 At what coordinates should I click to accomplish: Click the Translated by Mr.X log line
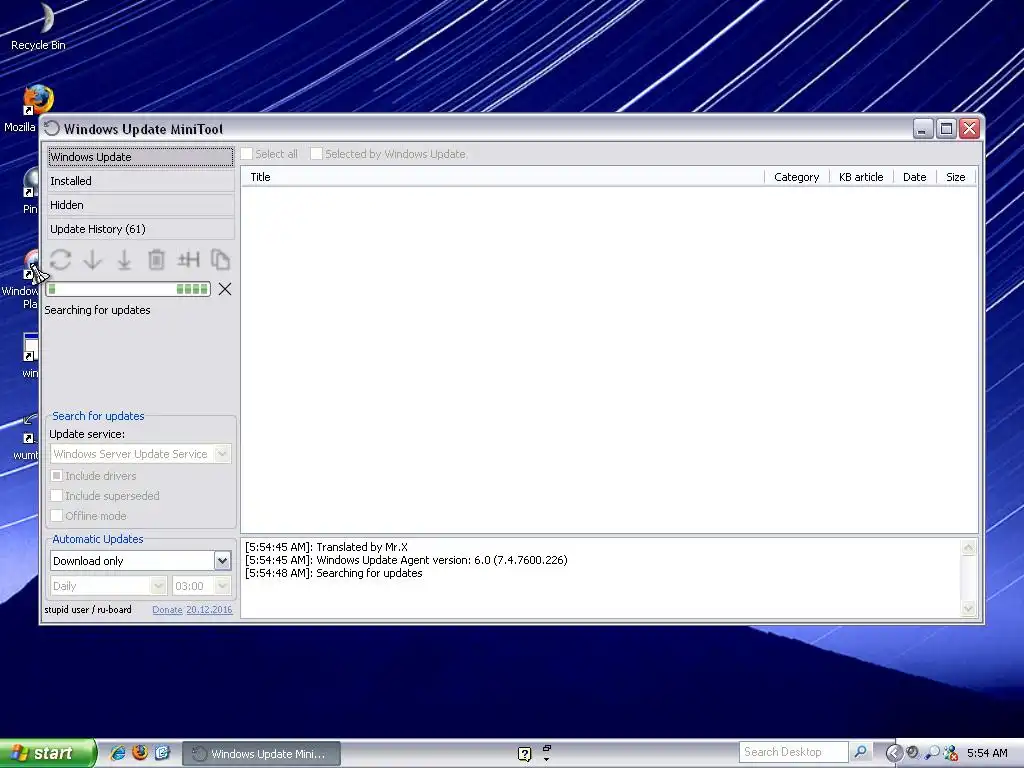coord(327,547)
